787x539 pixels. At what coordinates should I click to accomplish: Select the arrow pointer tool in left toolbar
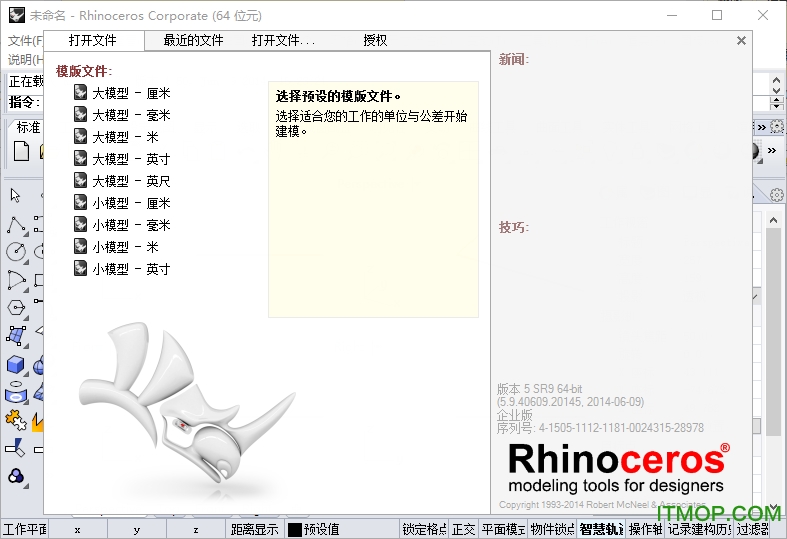point(16,195)
